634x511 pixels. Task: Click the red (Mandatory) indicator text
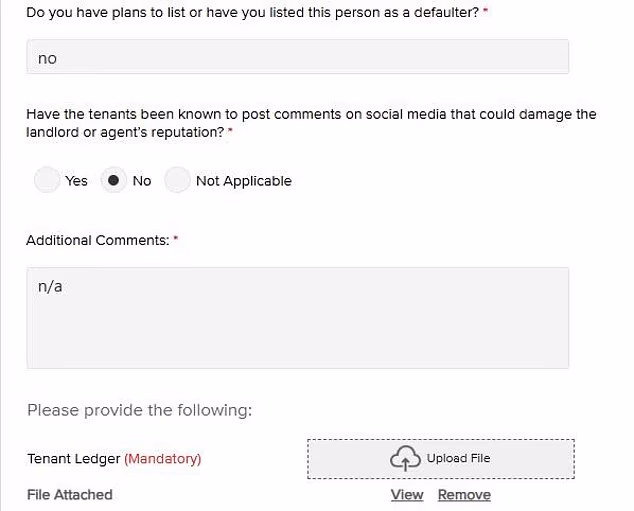(x=163, y=459)
